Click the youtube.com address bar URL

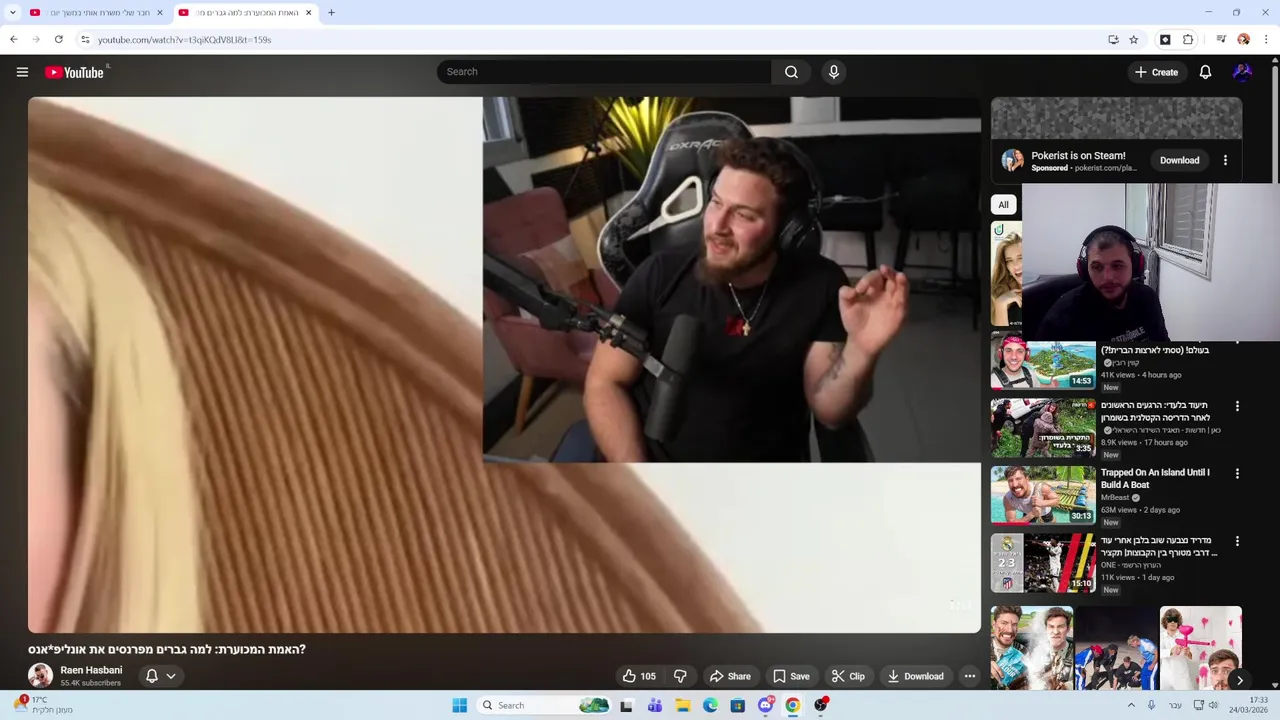185,40
